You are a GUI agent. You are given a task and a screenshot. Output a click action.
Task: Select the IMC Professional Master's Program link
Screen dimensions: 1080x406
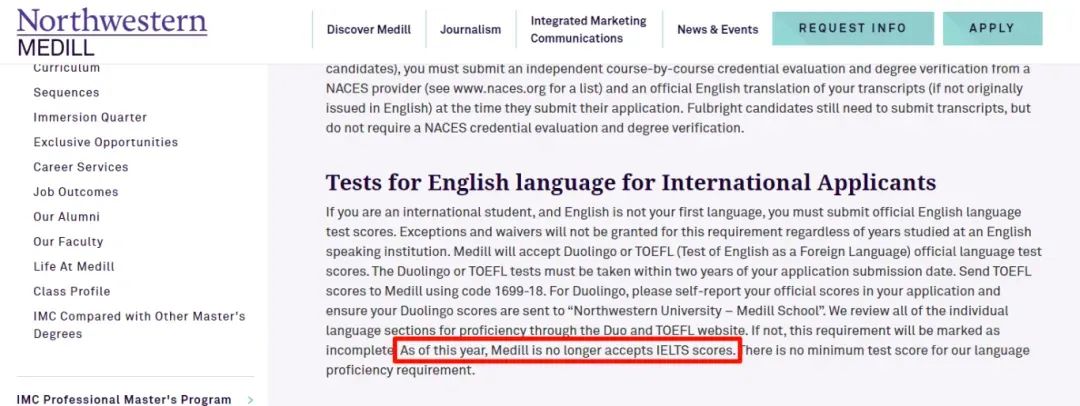click(x=124, y=400)
